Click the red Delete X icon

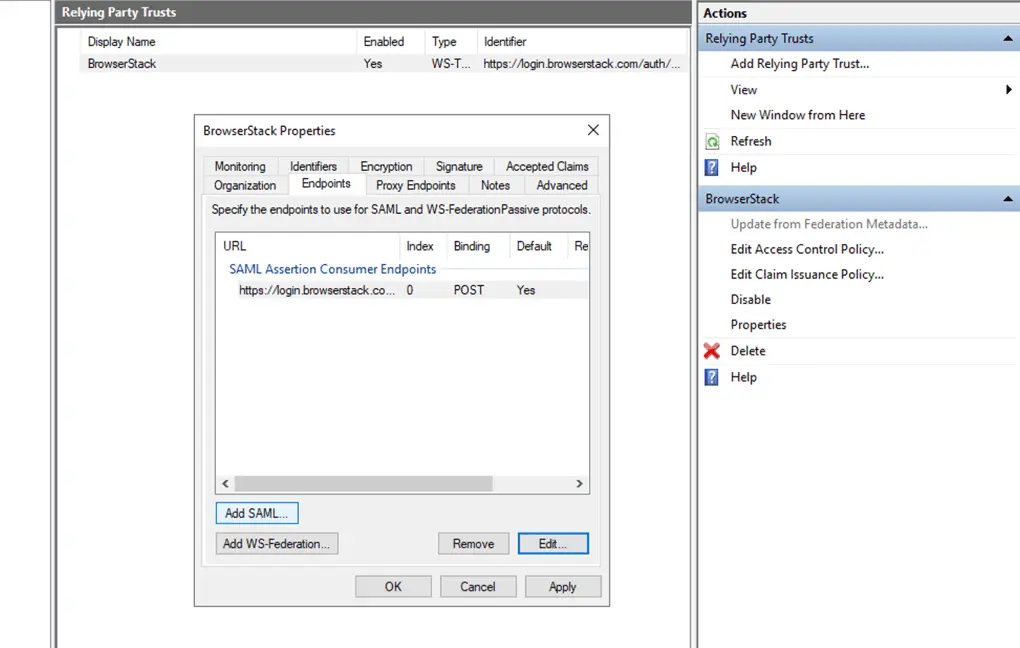[x=712, y=351]
